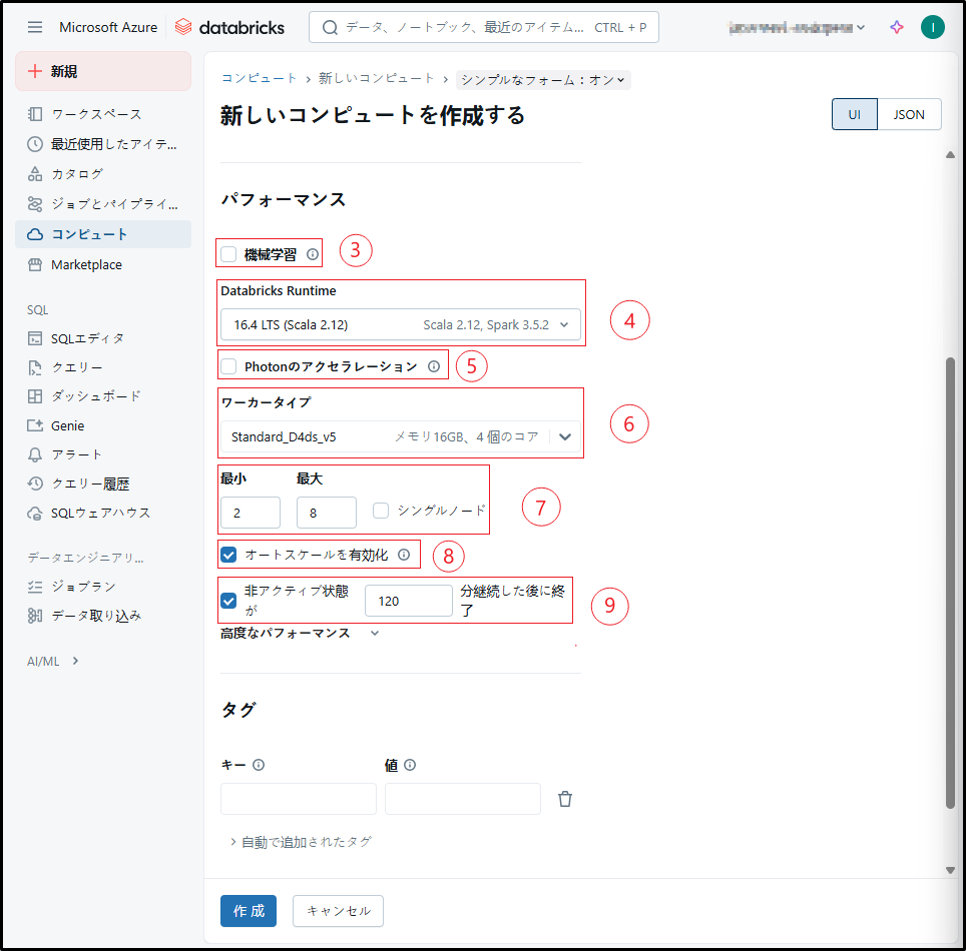Open the ワーカータイプ dropdown
The width and height of the screenshot is (966, 951).
coord(400,436)
